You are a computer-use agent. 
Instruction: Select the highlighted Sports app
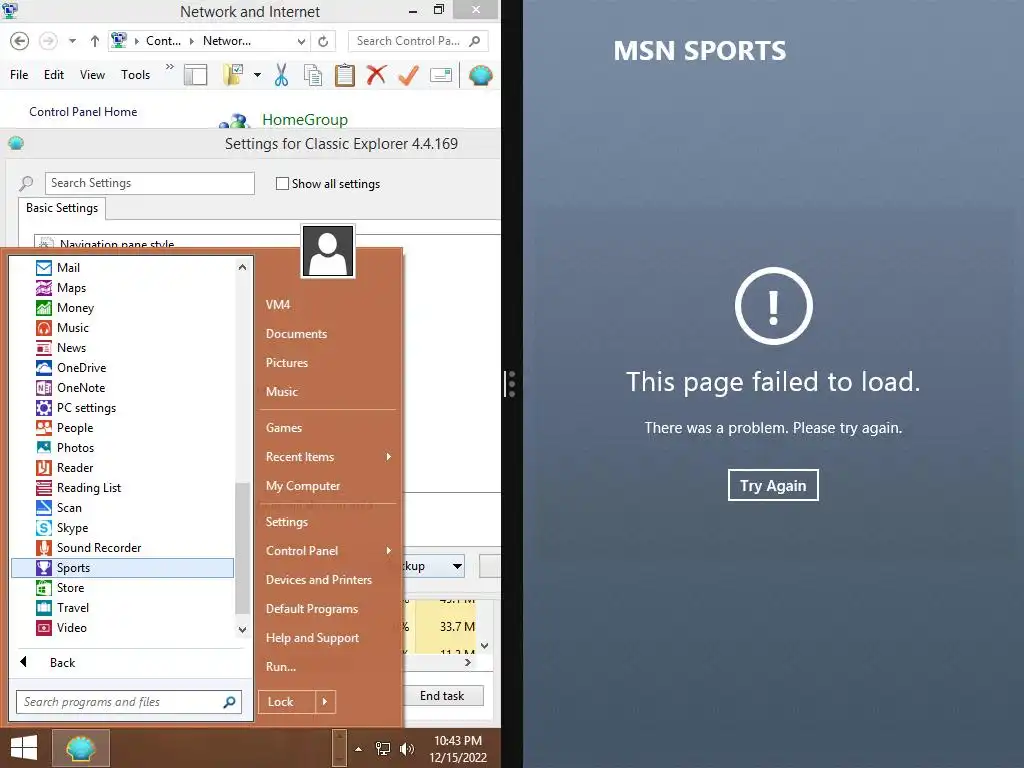[122, 568]
